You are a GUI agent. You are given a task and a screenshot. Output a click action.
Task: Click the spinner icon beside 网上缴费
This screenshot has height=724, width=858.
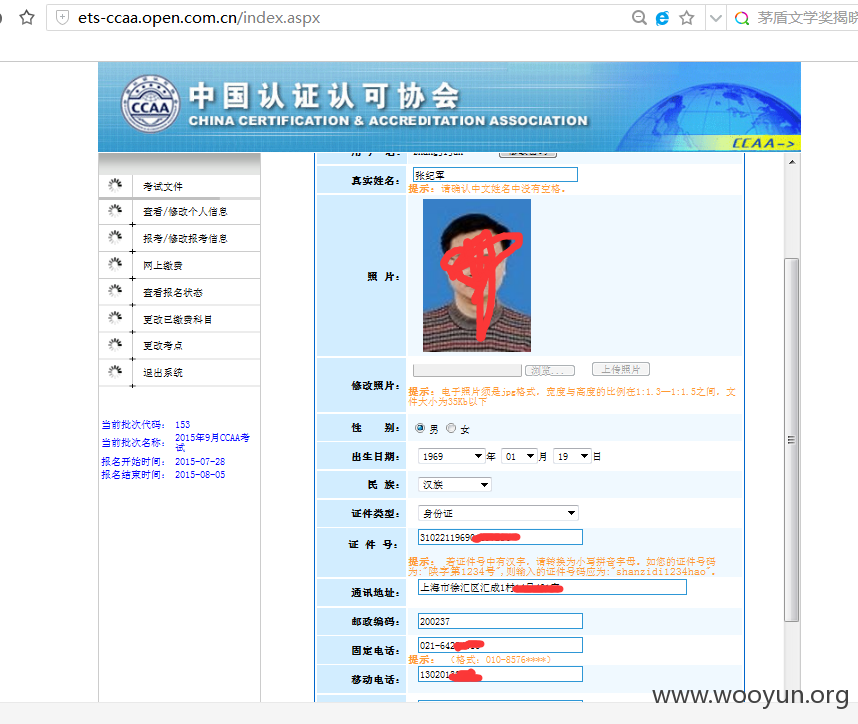coord(115,264)
